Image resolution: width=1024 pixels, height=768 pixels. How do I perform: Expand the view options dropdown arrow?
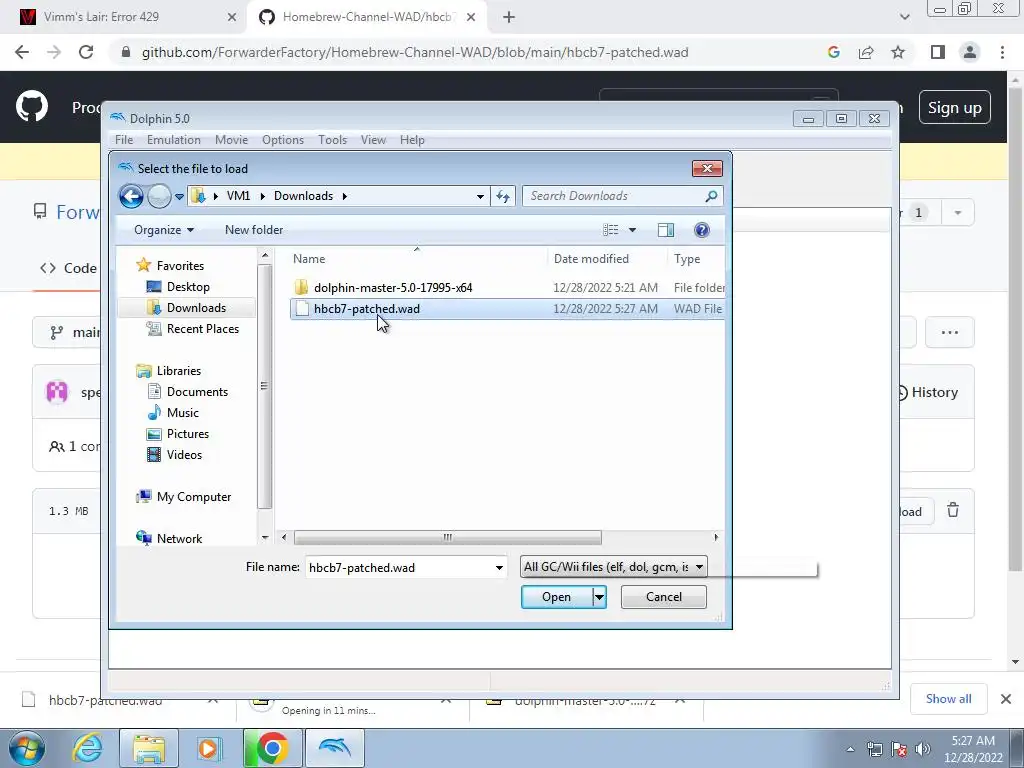(632, 230)
